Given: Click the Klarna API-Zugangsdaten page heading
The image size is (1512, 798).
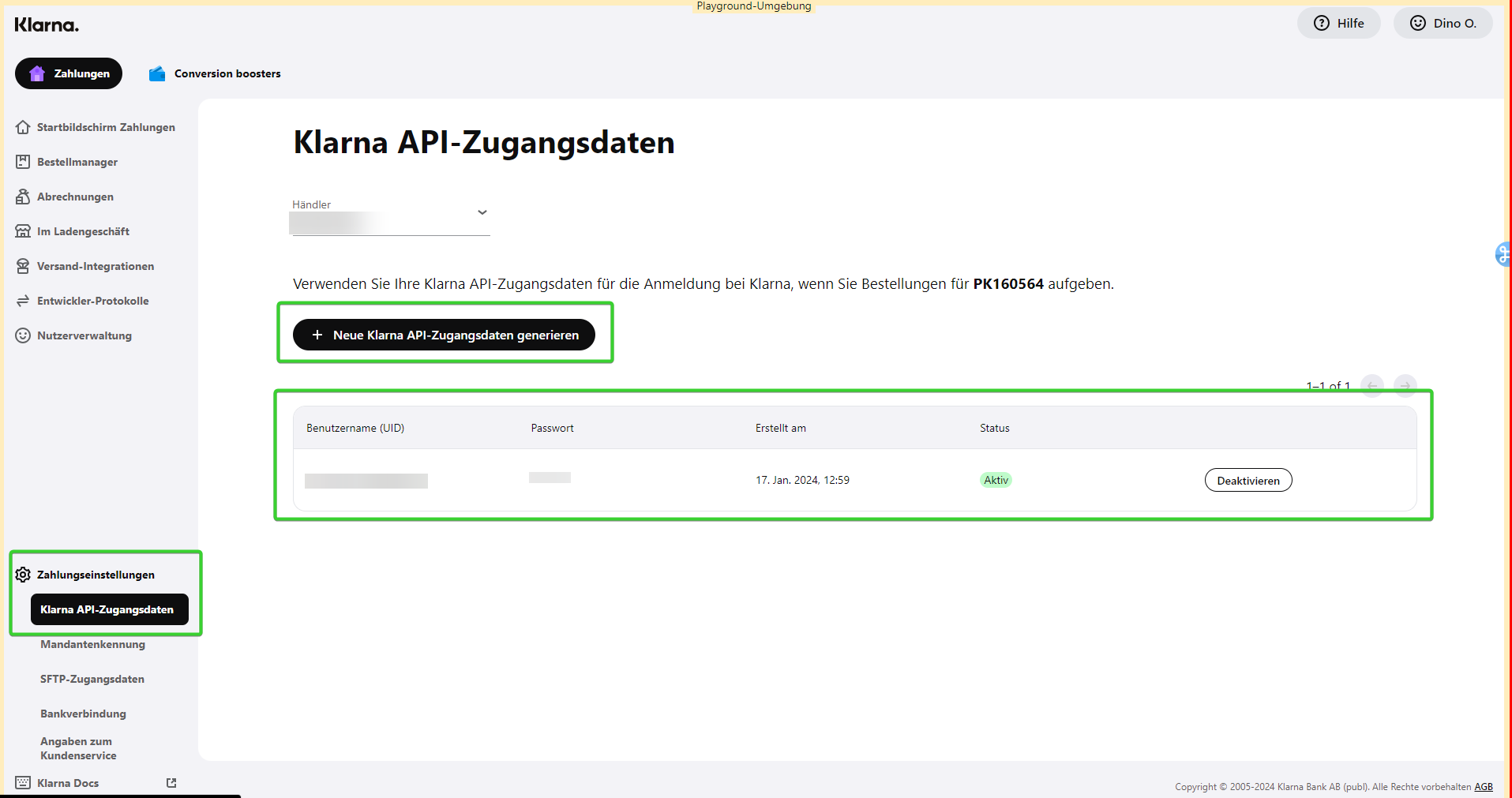Looking at the screenshot, I should coord(484,143).
